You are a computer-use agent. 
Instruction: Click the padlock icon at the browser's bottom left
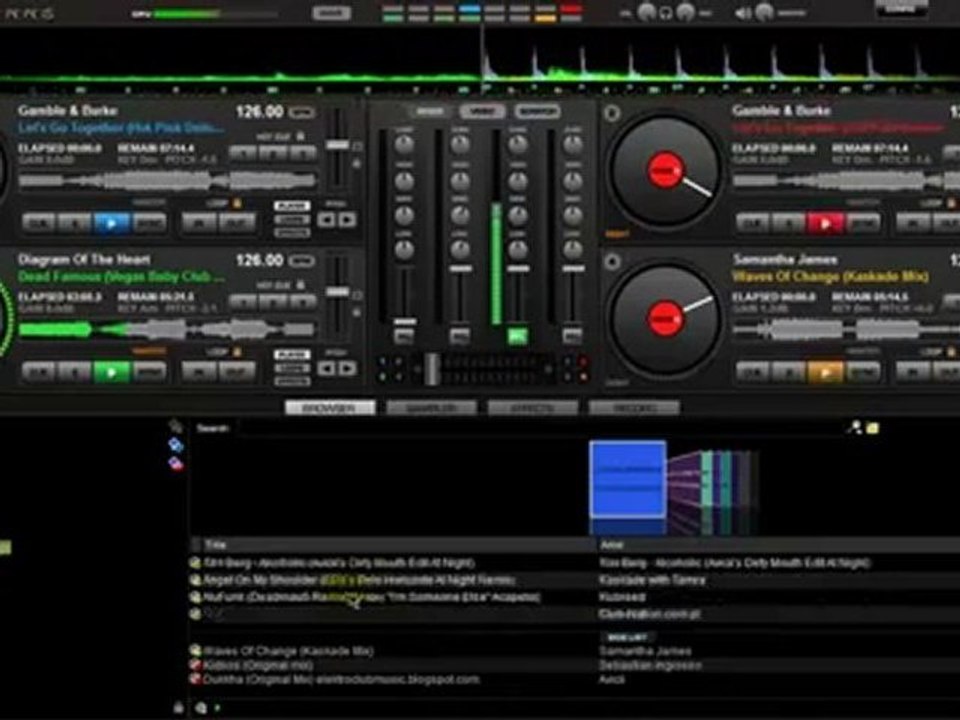click(x=178, y=708)
